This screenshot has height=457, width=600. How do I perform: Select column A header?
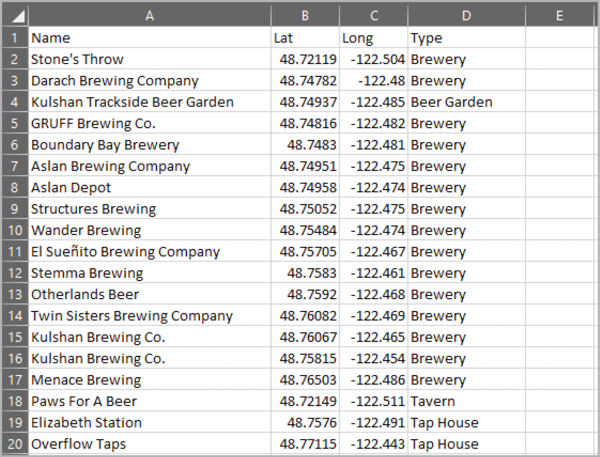click(149, 16)
